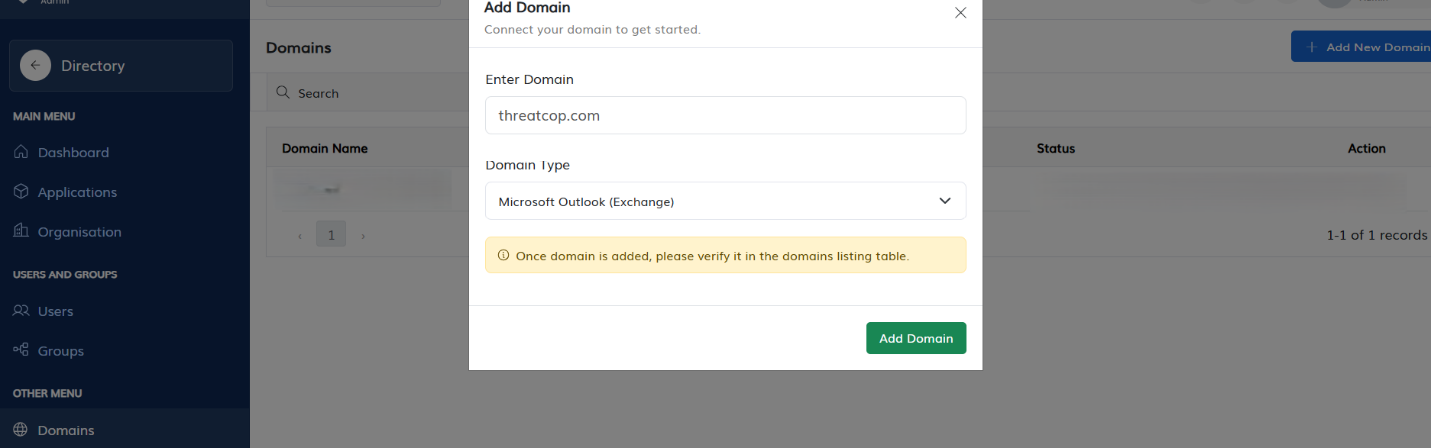This screenshot has width=1431, height=448.
Task: Click the dropdown chevron for Microsoft Outlook
Action: click(945, 201)
